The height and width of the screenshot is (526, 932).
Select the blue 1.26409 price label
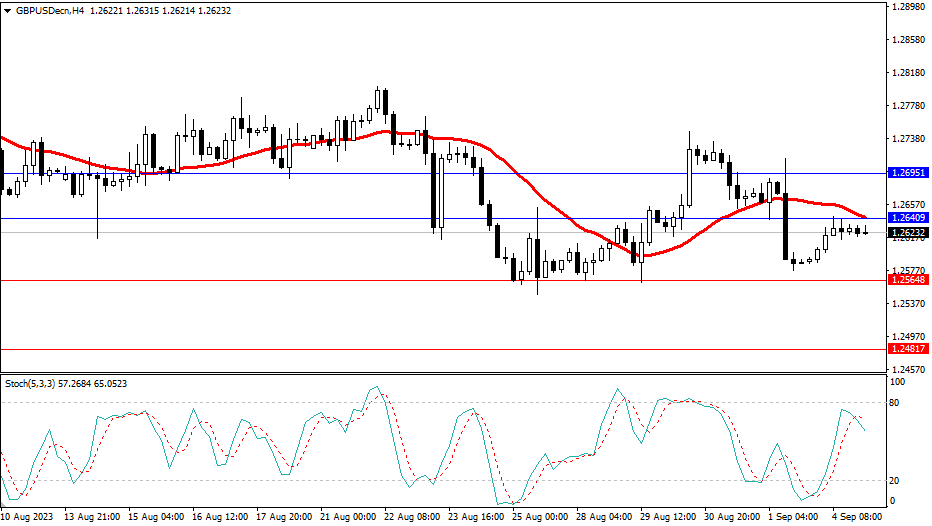(908, 218)
